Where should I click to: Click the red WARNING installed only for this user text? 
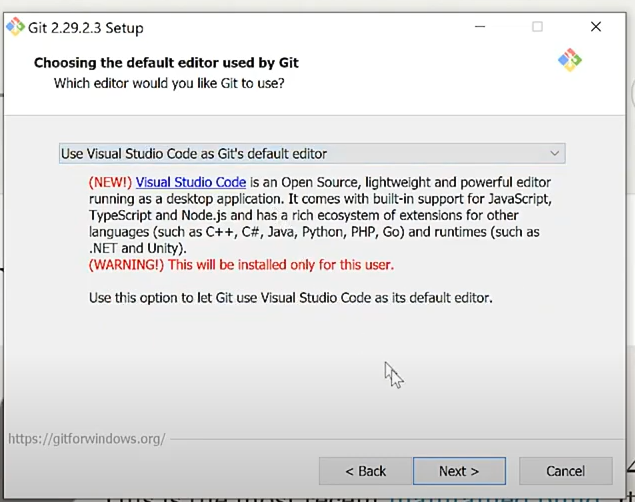click(x=241, y=265)
